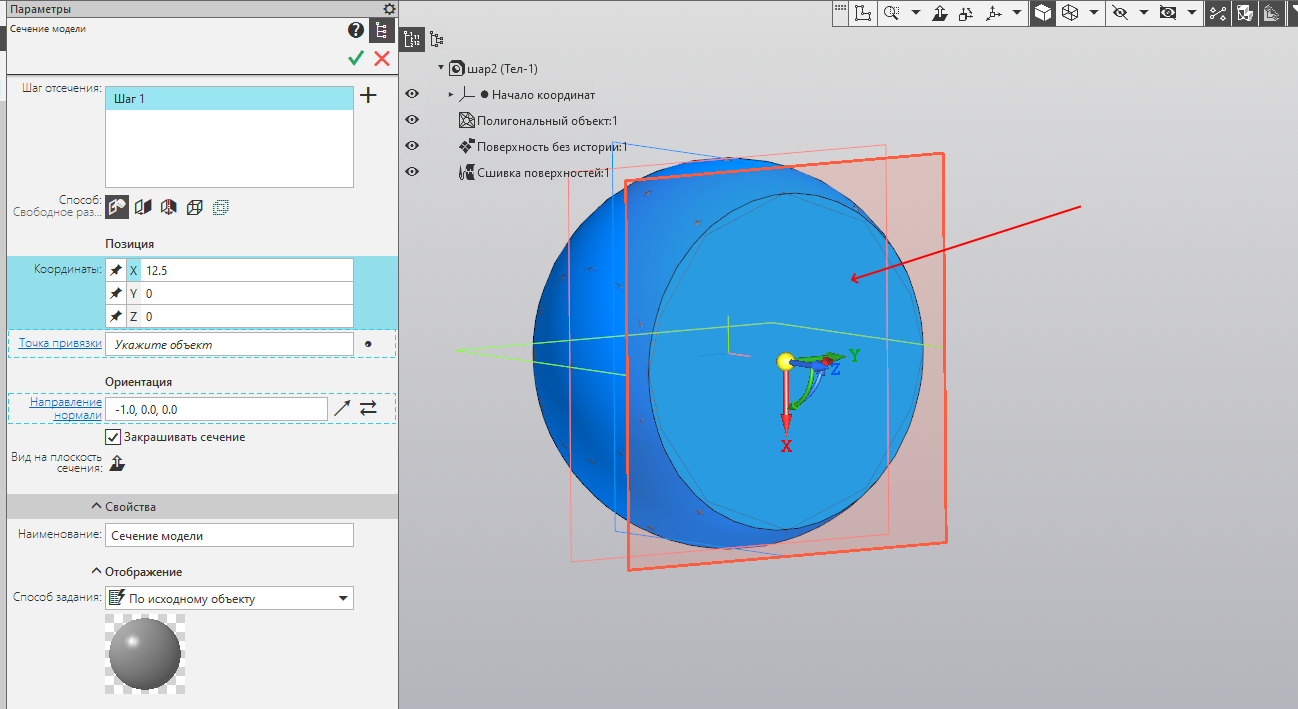Screen dimensions: 1298x709
Task: Click the reverse normal direction arrows icon
Action: click(368, 408)
